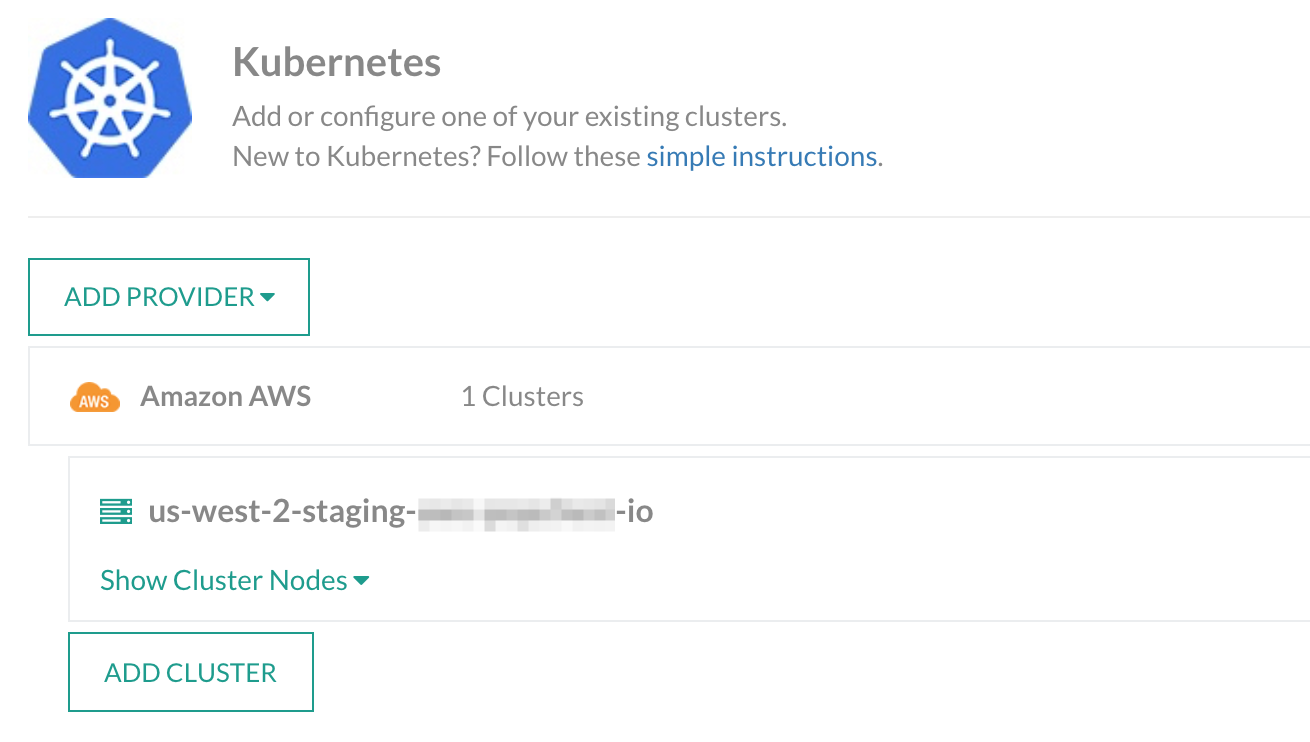Open the simple instructions link

(762, 157)
